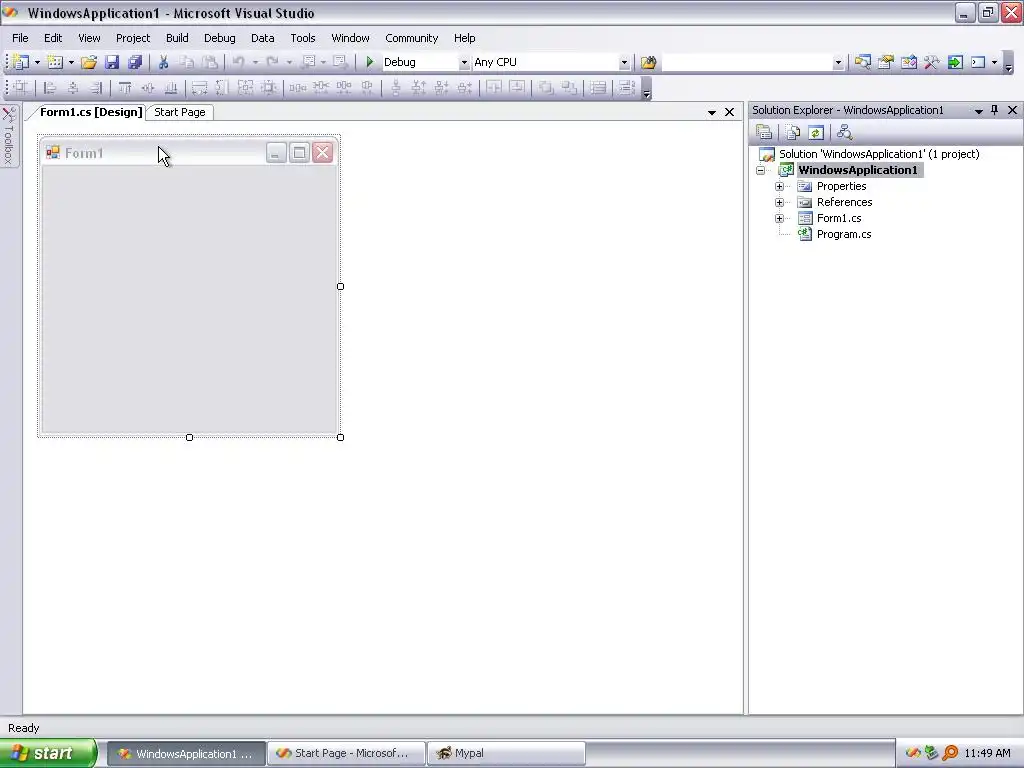Click the Add New Item toolbar icon
The height and width of the screenshot is (768, 1024).
click(x=55, y=62)
